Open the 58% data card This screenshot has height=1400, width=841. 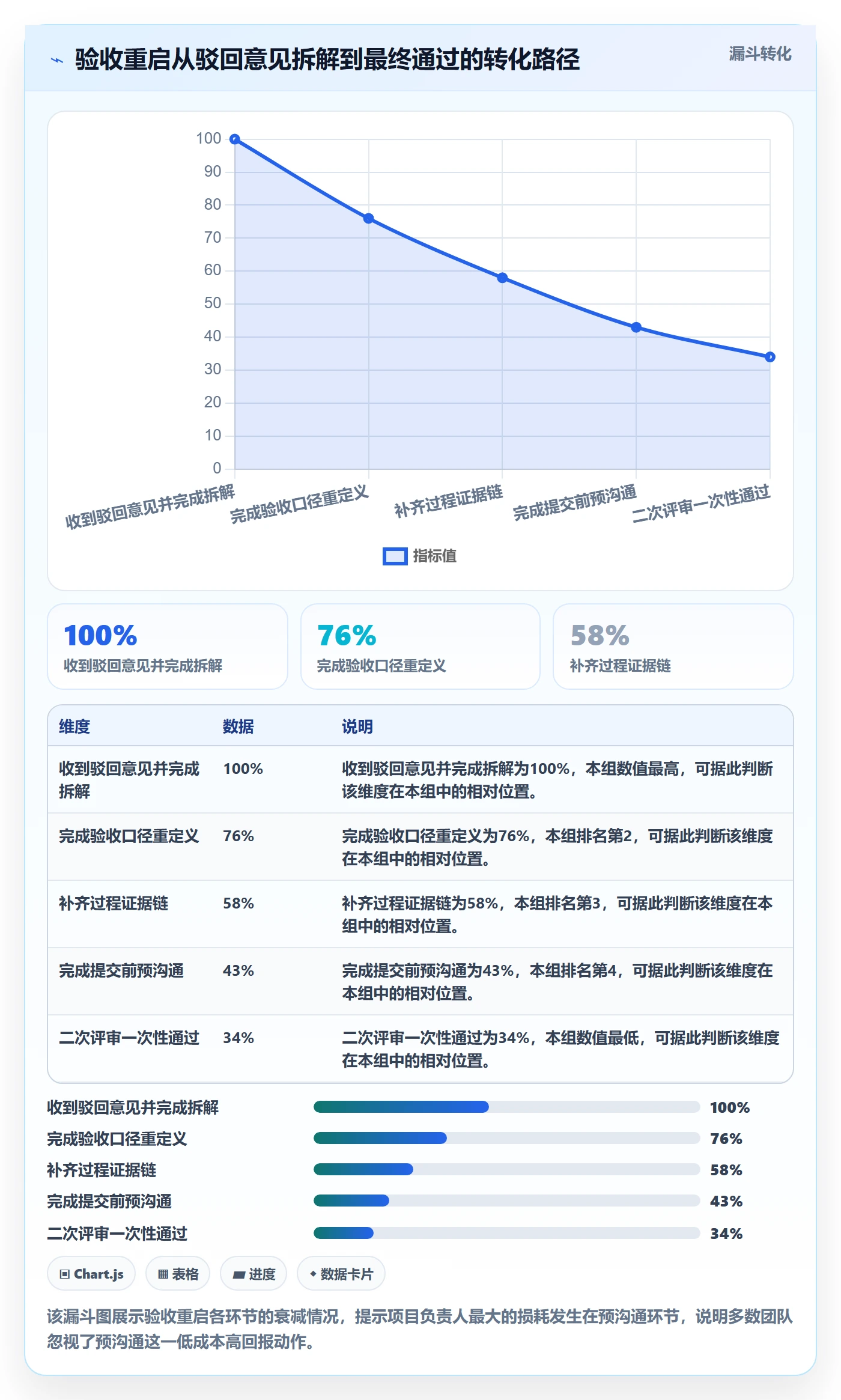click(x=673, y=647)
